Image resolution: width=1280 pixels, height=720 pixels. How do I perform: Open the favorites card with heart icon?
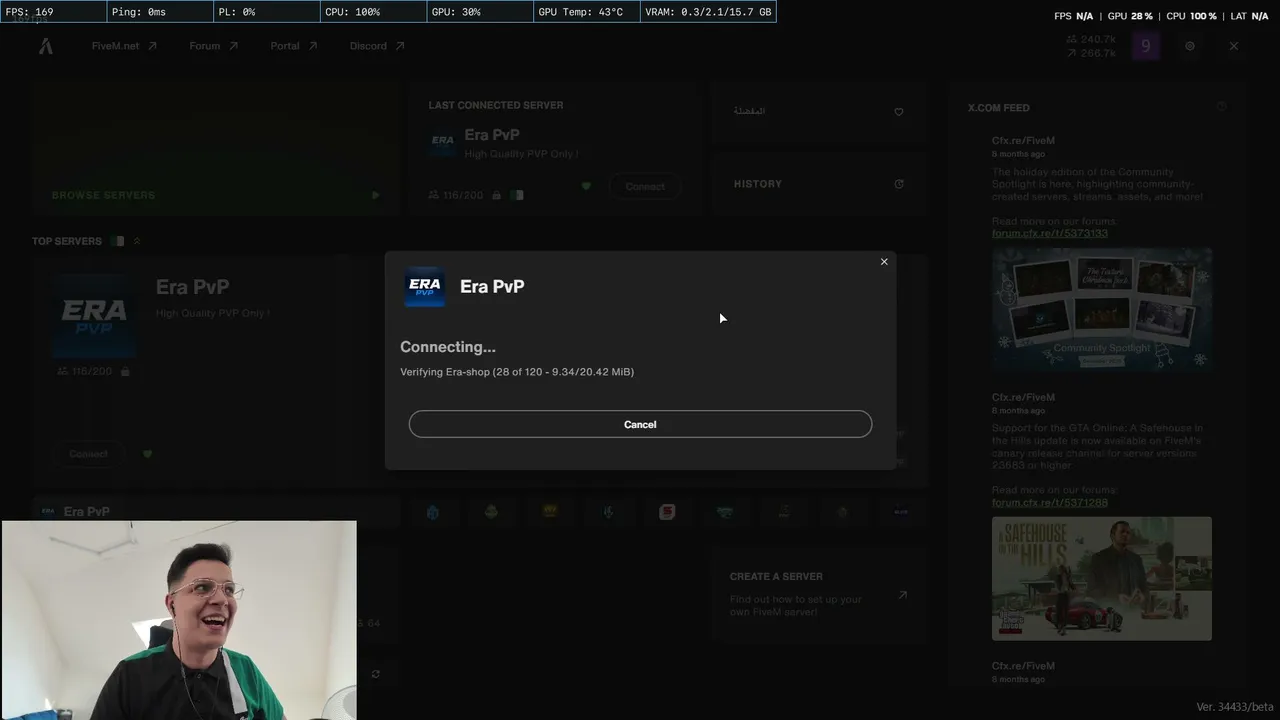coord(818,112)
